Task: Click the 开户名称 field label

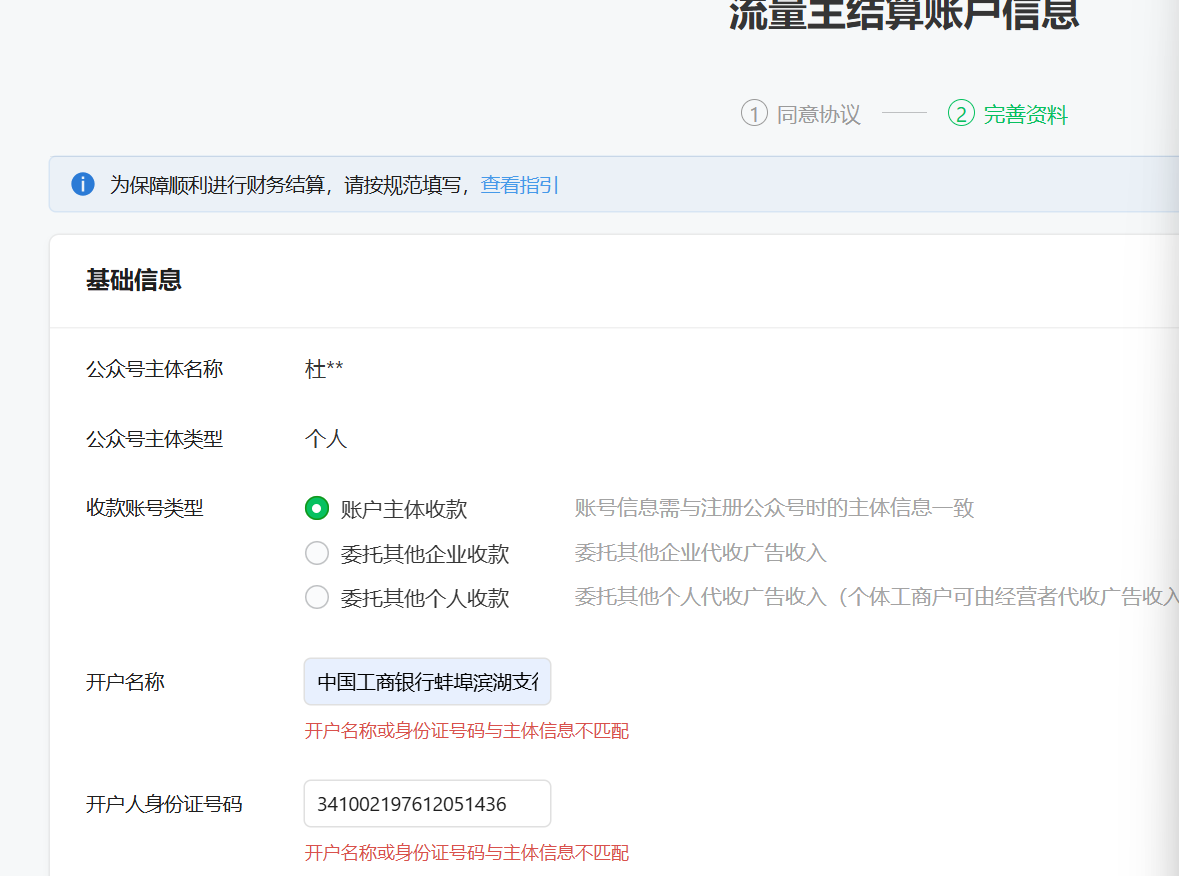Action: click(125, 682)
